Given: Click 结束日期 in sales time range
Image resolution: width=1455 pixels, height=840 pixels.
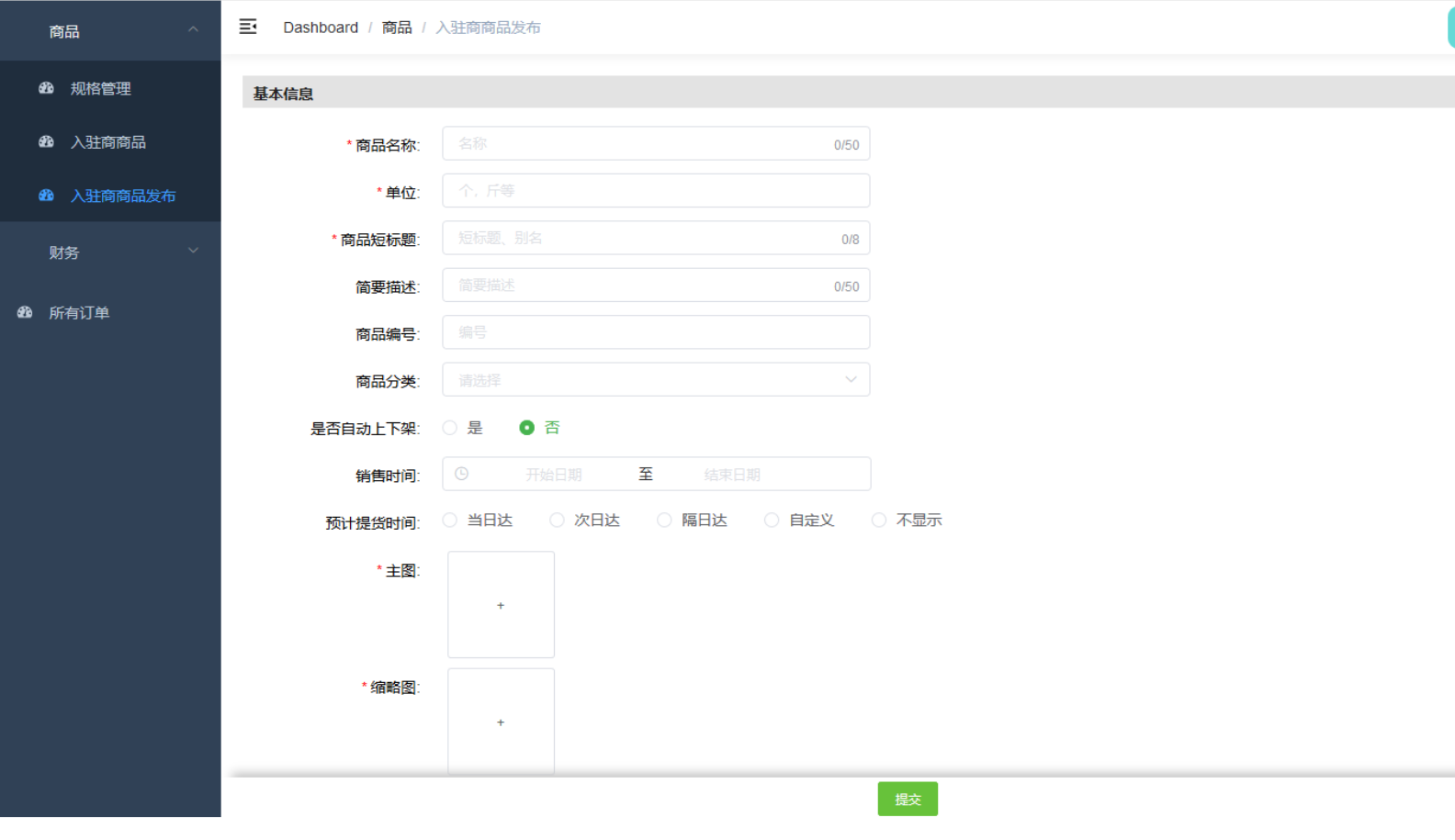Looking at the screenshot, I should tap(732, 475).
